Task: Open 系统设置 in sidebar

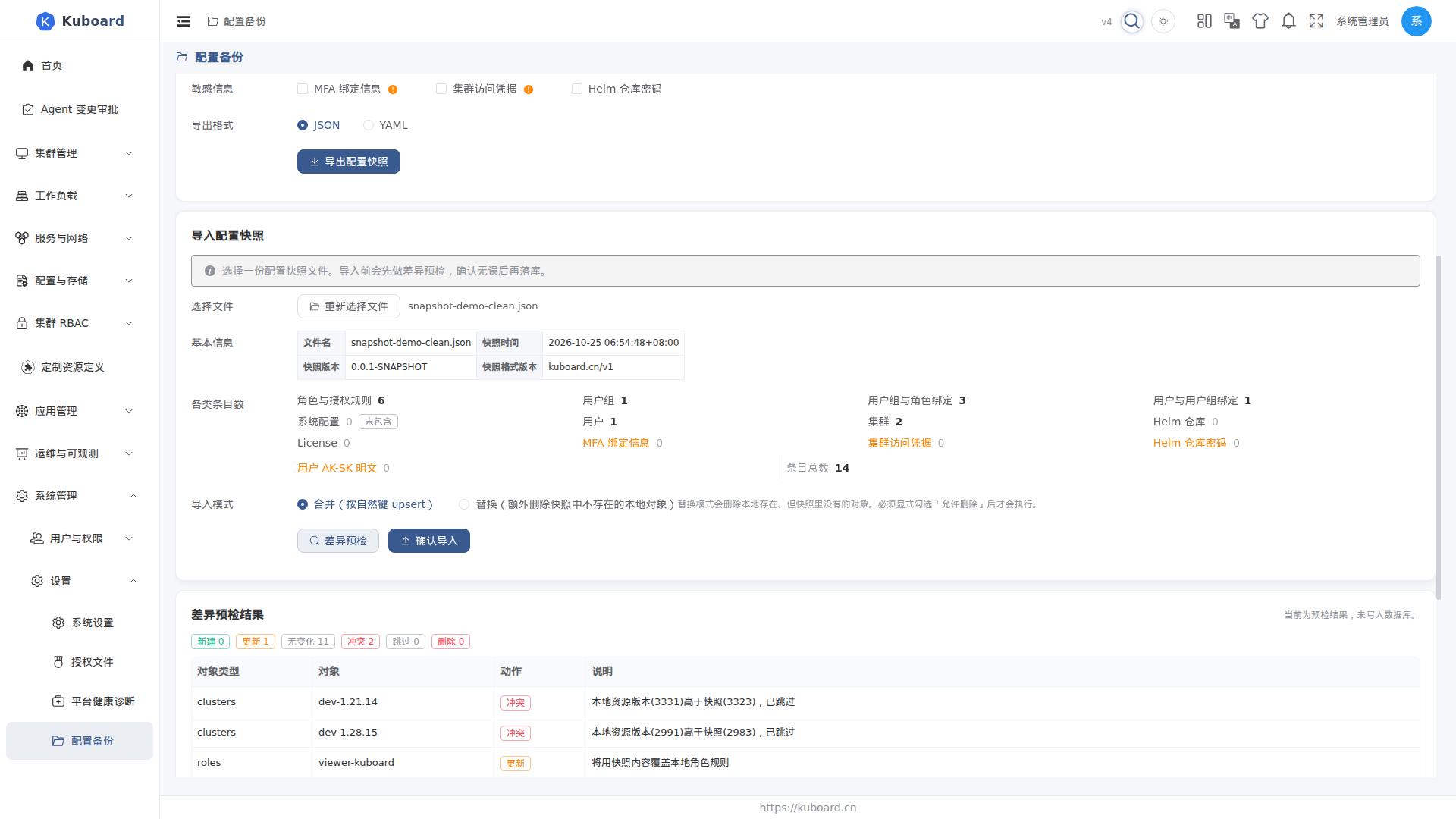Action: (x=80, y=623)
